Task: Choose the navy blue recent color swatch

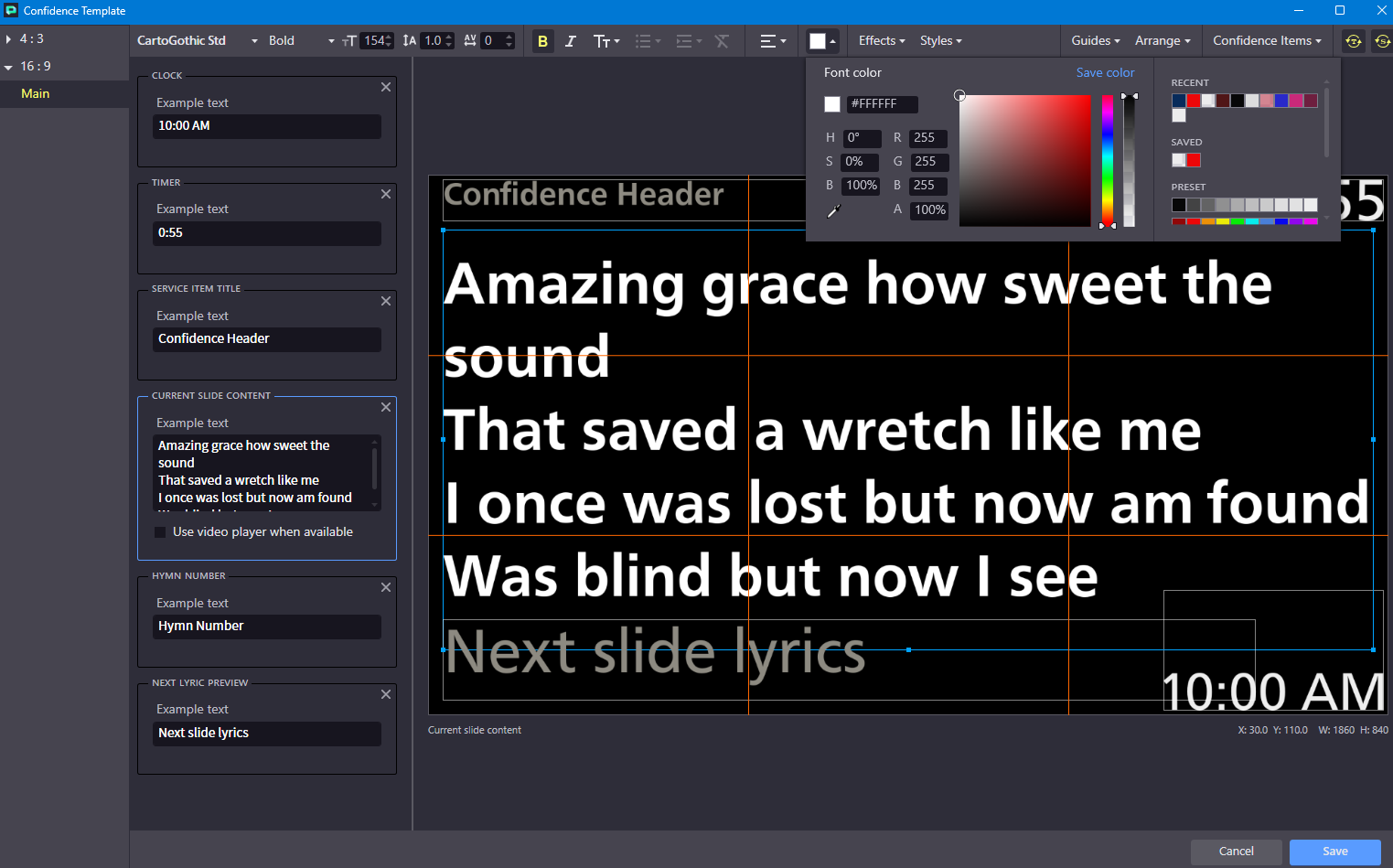Action: point(1179,101)
